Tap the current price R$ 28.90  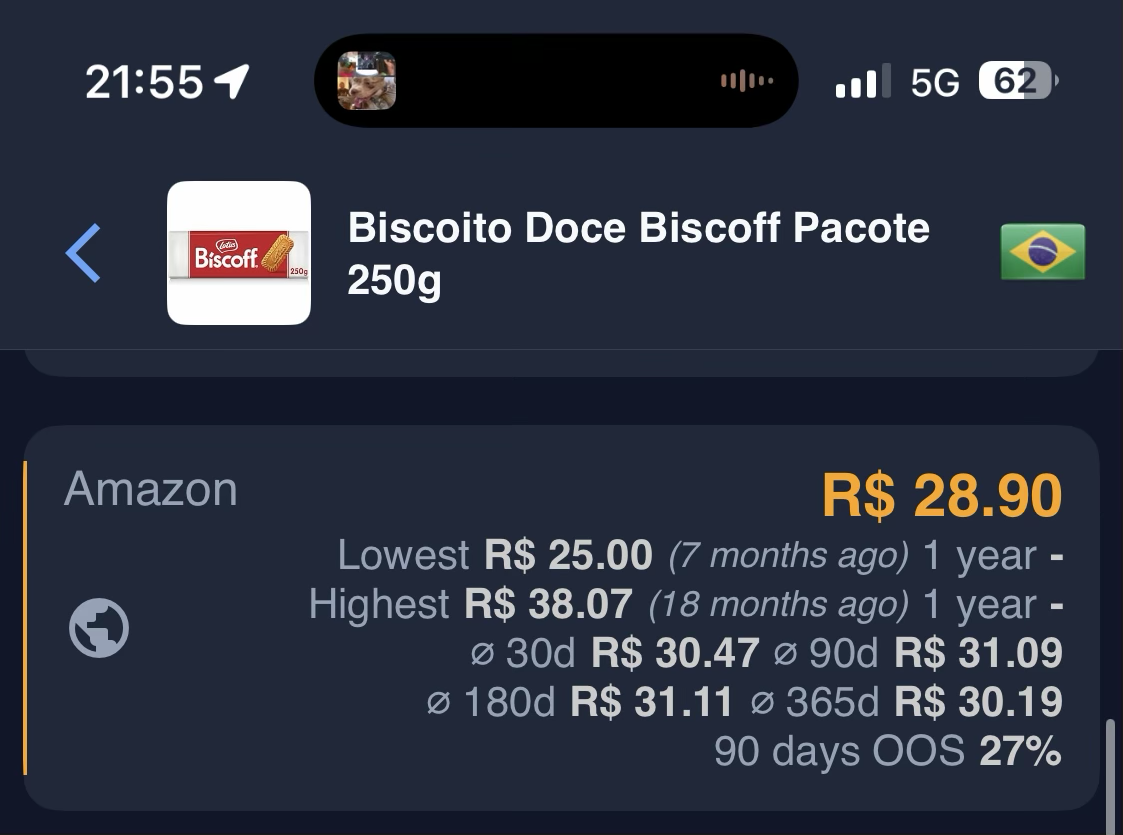coord(942,495)
